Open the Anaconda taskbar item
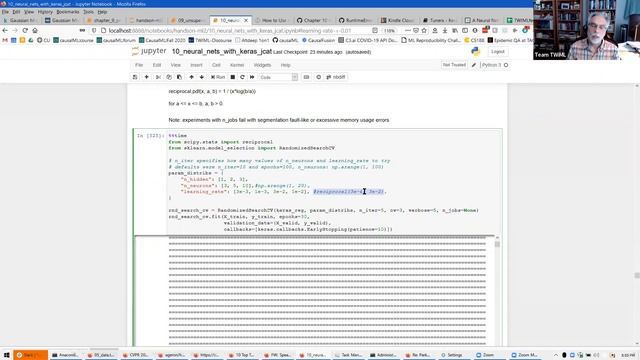The image size is (640, 360). [x=65, y=355]
